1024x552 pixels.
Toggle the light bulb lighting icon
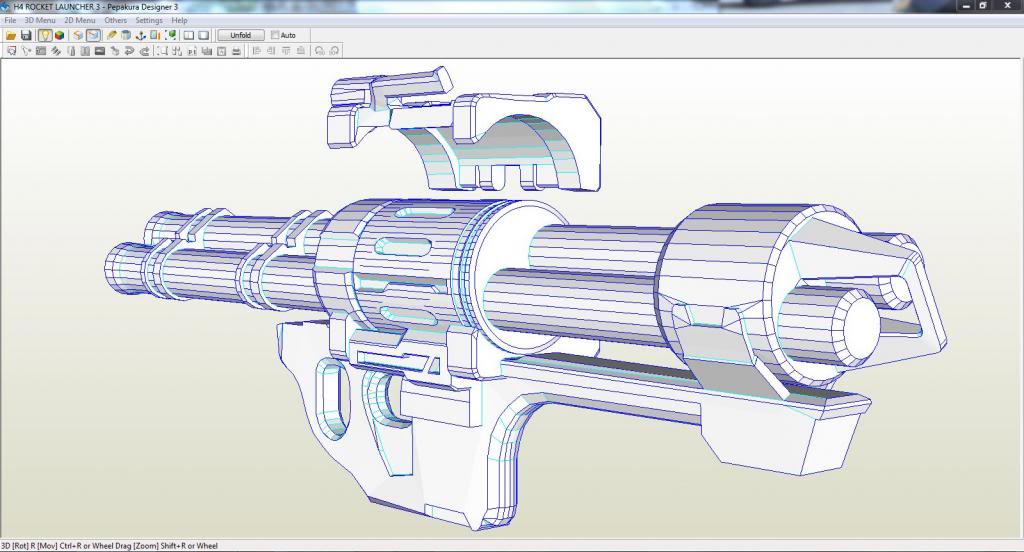tap(45, 35)
